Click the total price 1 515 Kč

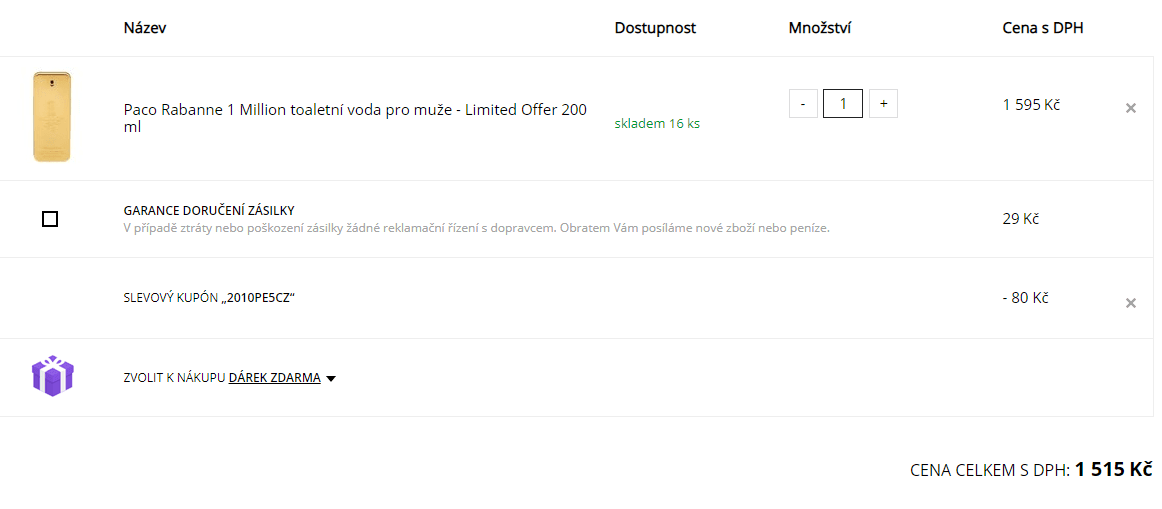click(1113, 470)
